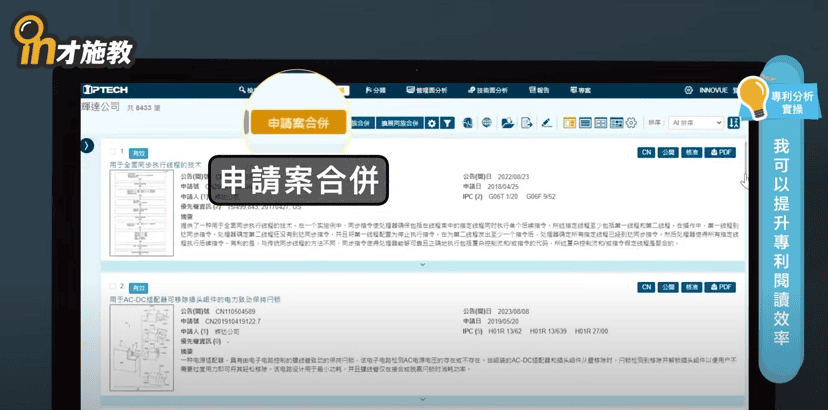
Task: Open the save-to-folder icon
Action: coord(508,123)
